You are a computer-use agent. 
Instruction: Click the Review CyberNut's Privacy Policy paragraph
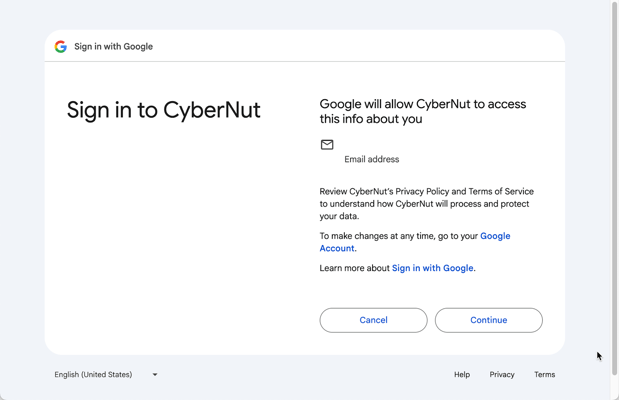pos(426,203)
